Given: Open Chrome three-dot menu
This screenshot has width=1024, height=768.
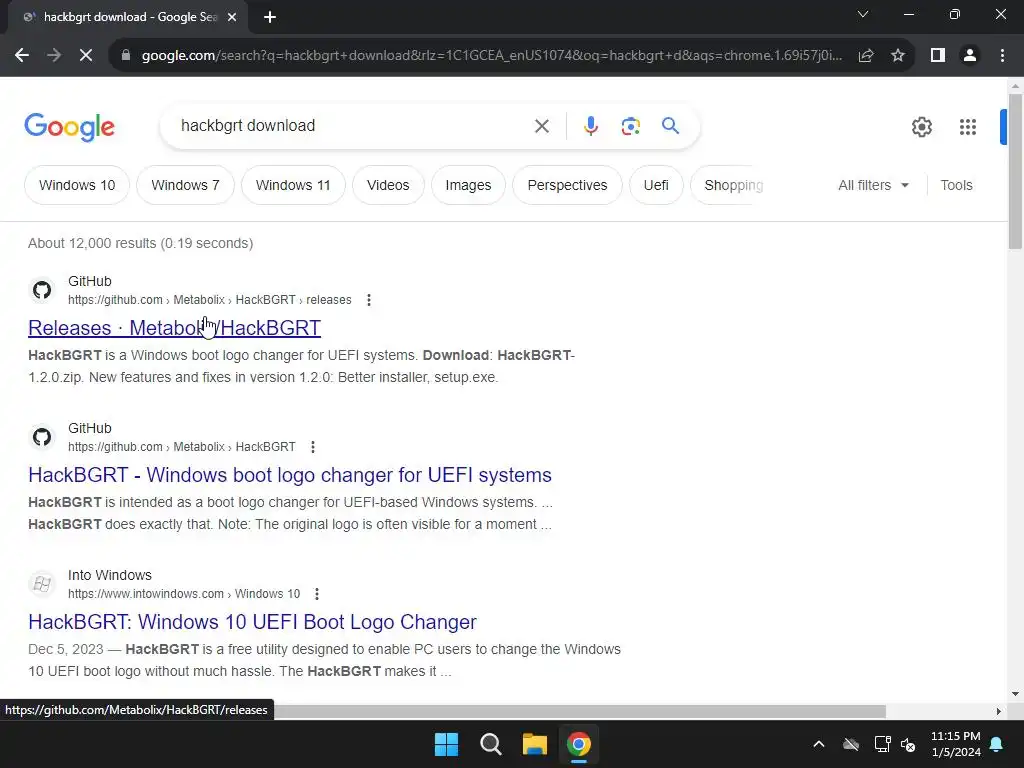Looking at the screenshot, I should click(x=1002, y=56).
